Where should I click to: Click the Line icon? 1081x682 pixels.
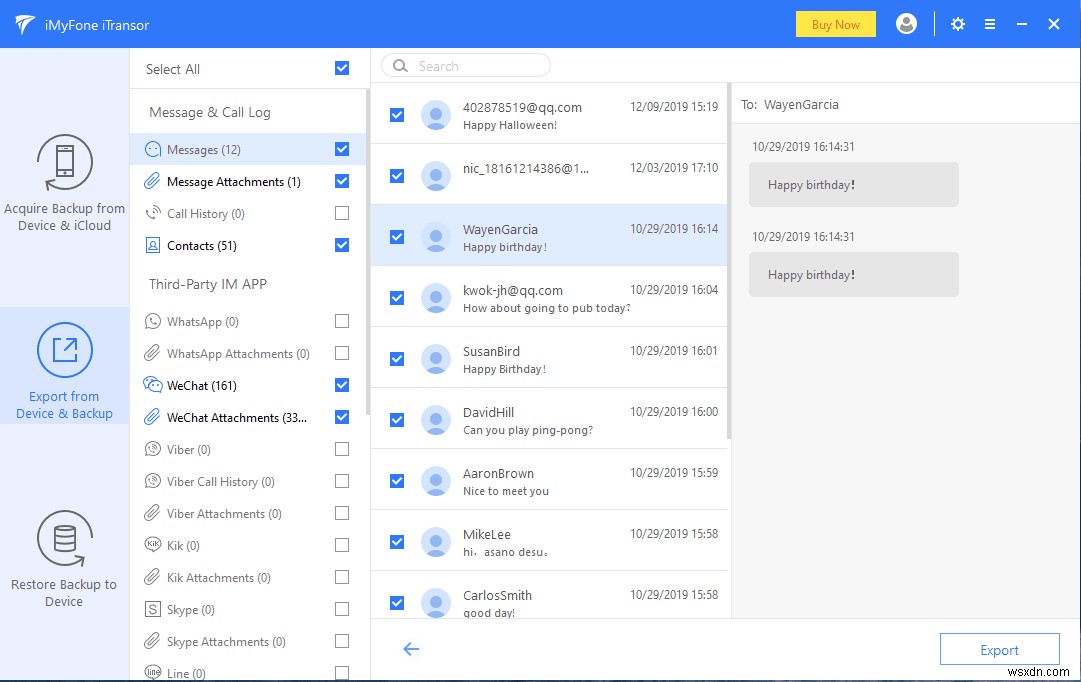coord(153,673)
